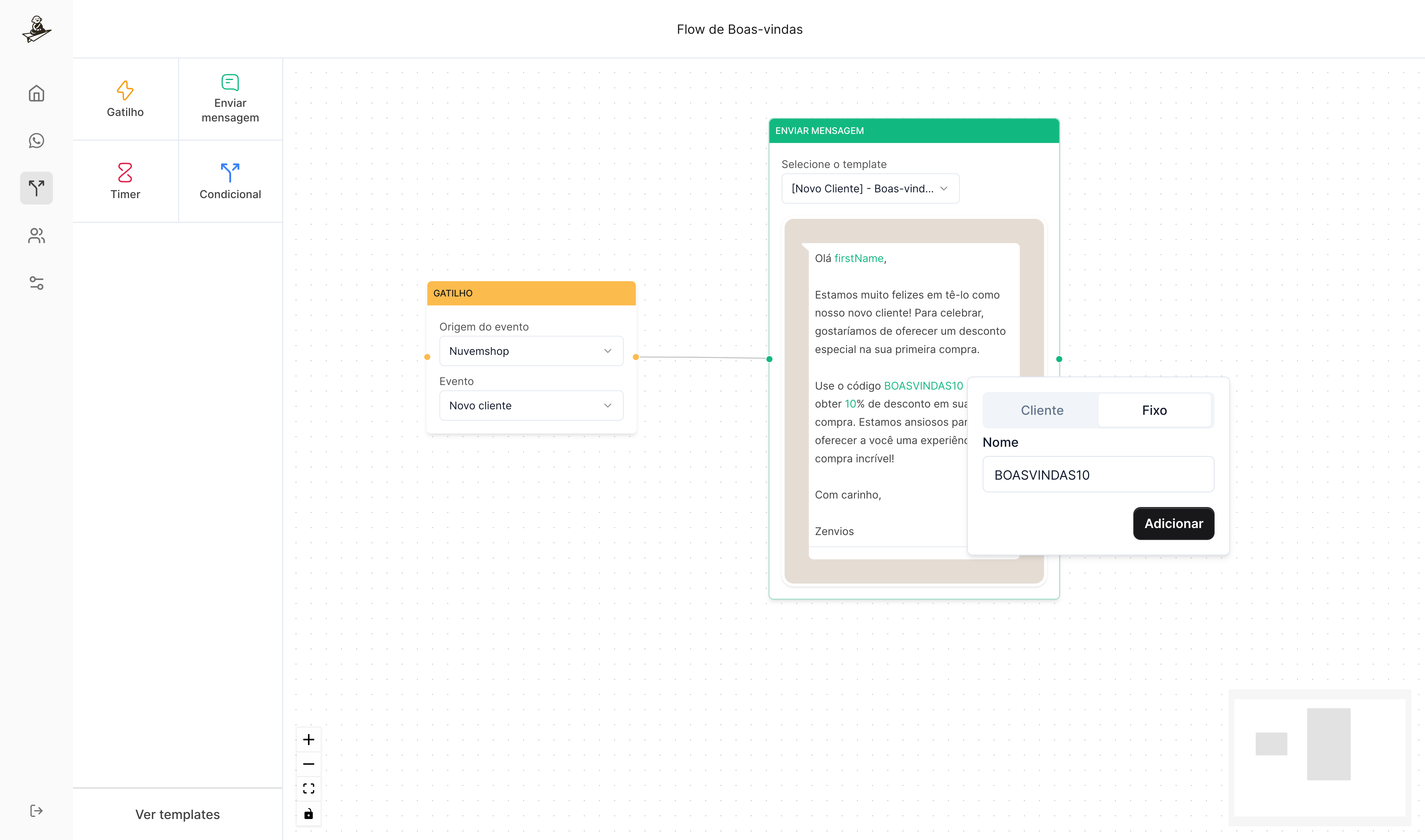Viewport: 1425px width, 840px height.
Task: Open the Home section in the sidebar
Action: (x=36, y=93)
